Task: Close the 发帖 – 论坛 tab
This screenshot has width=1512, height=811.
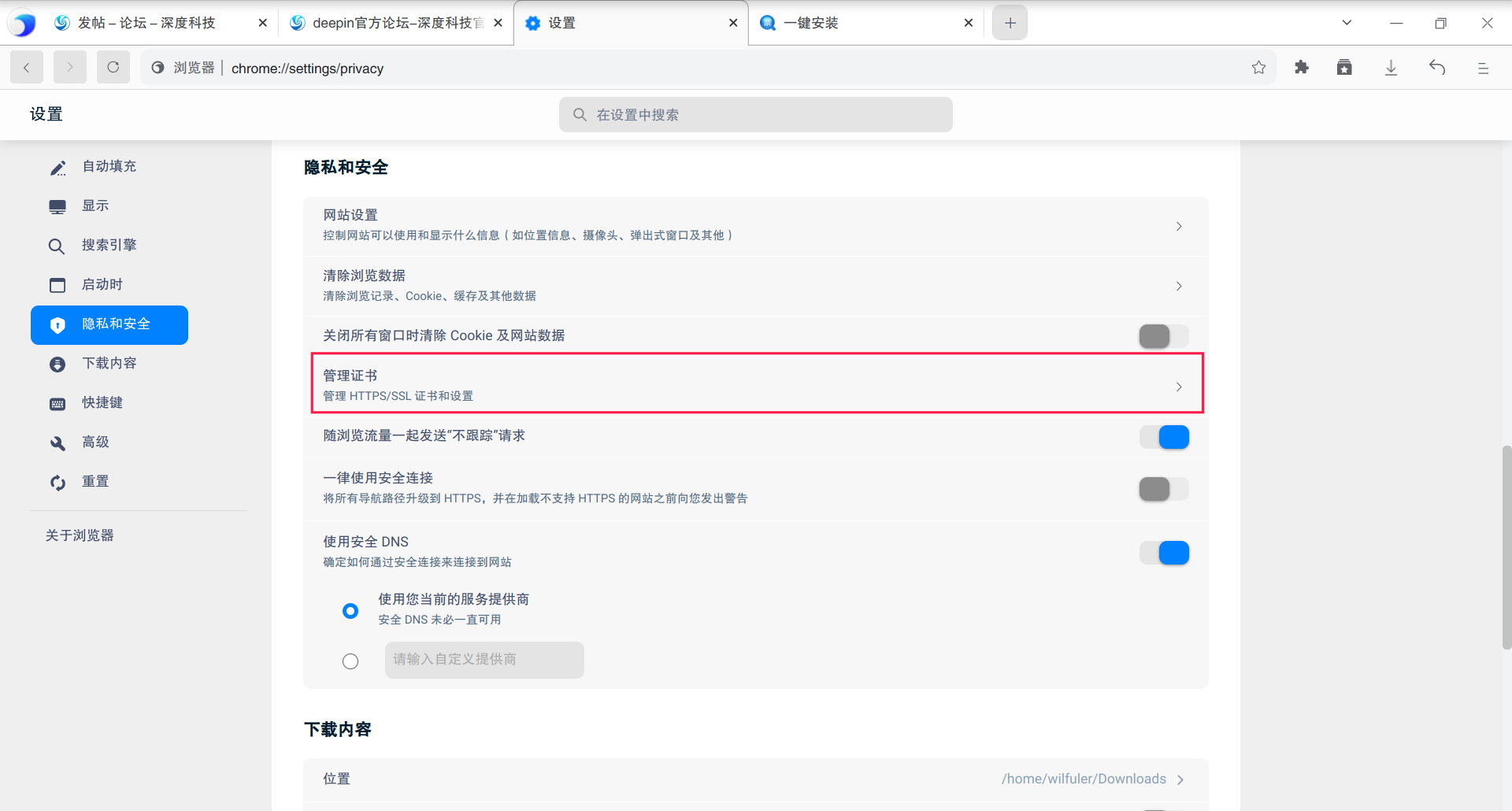Action: (263, 23)
